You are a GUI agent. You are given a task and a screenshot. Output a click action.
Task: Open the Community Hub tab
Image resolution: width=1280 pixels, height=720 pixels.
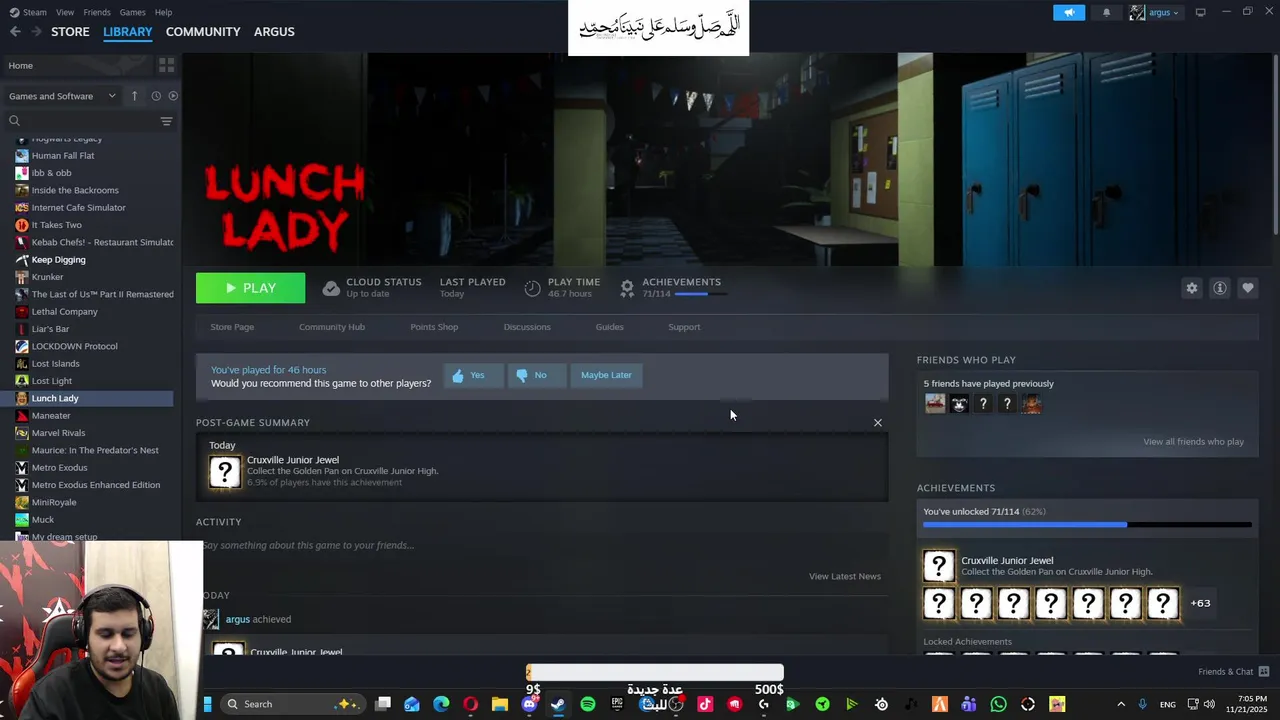click(x=332, y=327)
